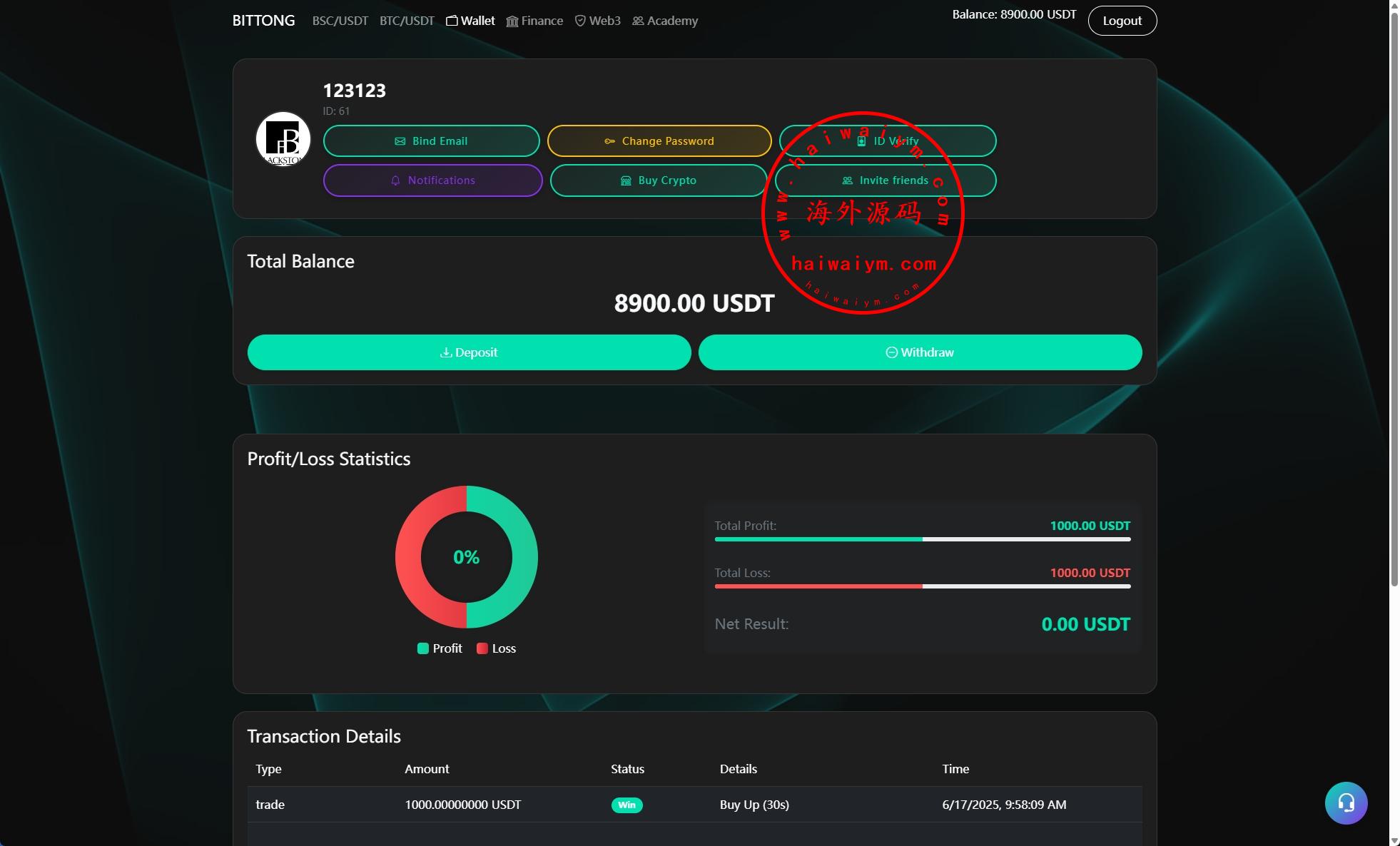Viewport: 1400px width, 846px height.
Task: Click the Logout button
Action: click(x=1122, y=21)
